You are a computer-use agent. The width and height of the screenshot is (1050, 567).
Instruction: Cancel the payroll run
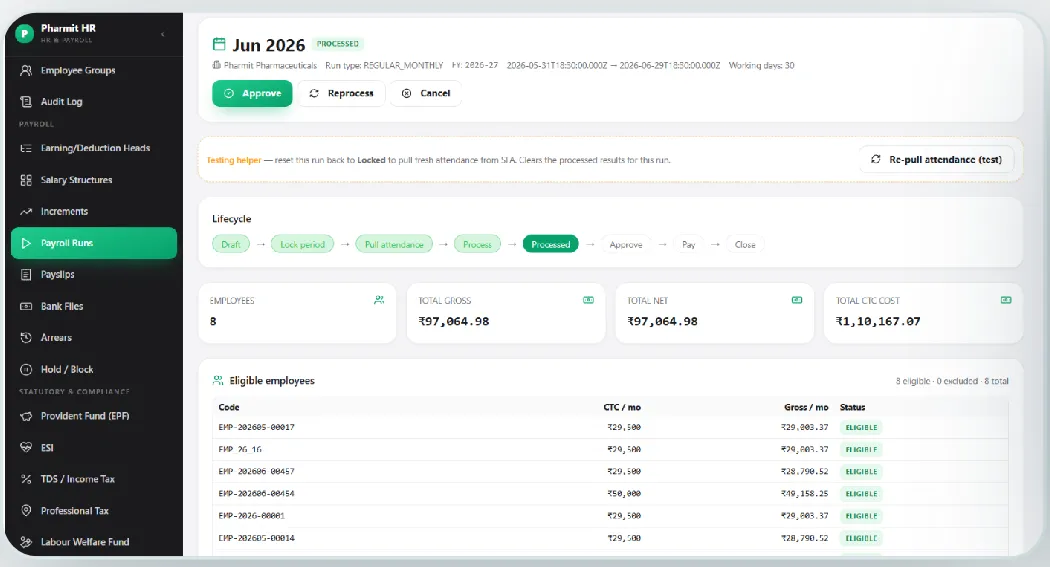coord(427,94)
